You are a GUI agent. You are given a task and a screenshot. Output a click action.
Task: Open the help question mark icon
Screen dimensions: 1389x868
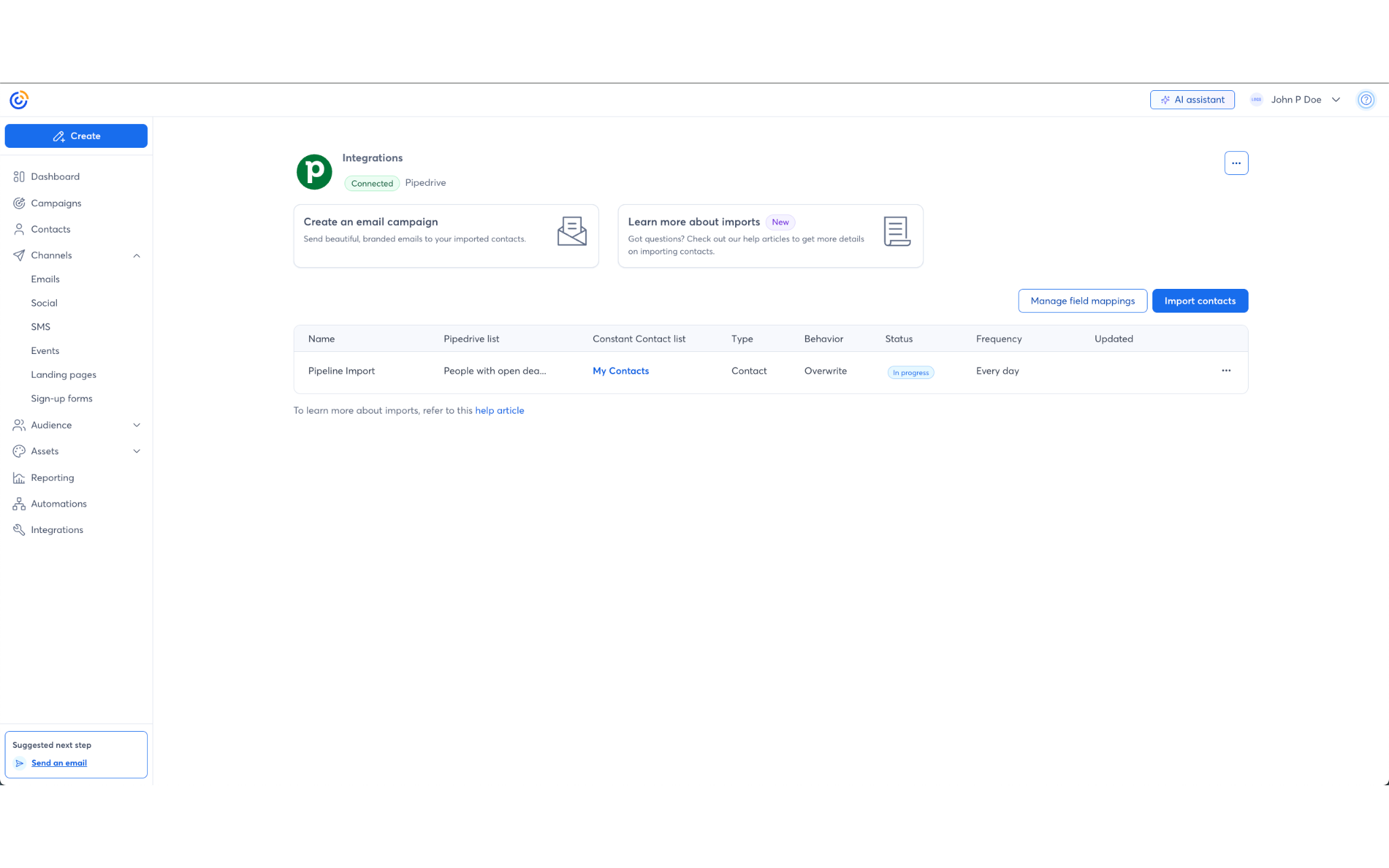click(1366, 100)
